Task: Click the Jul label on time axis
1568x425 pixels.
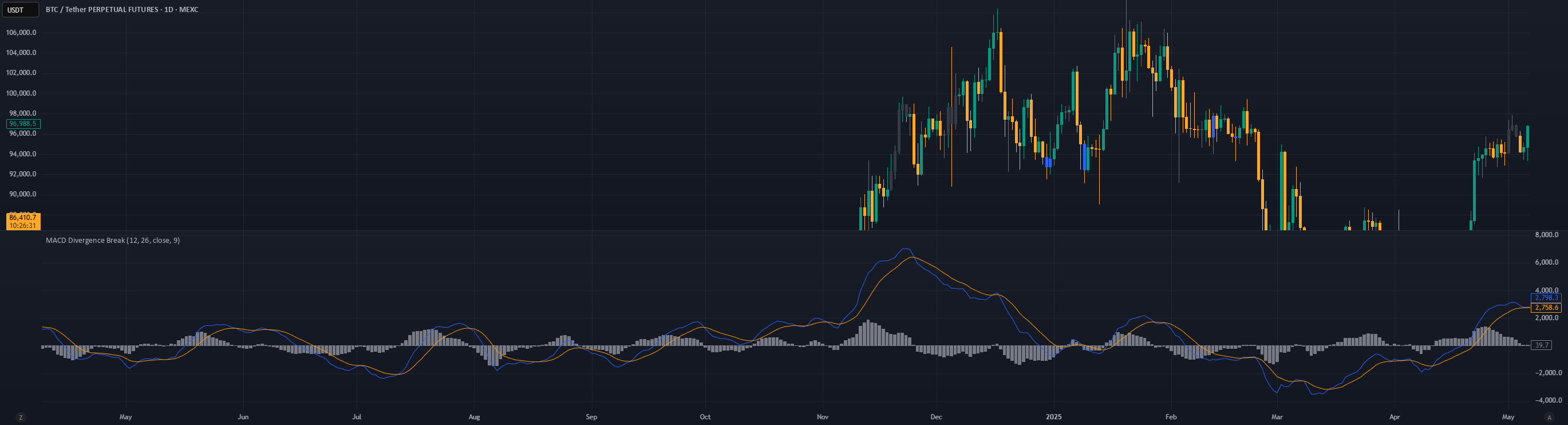Action: coord(357,417)
